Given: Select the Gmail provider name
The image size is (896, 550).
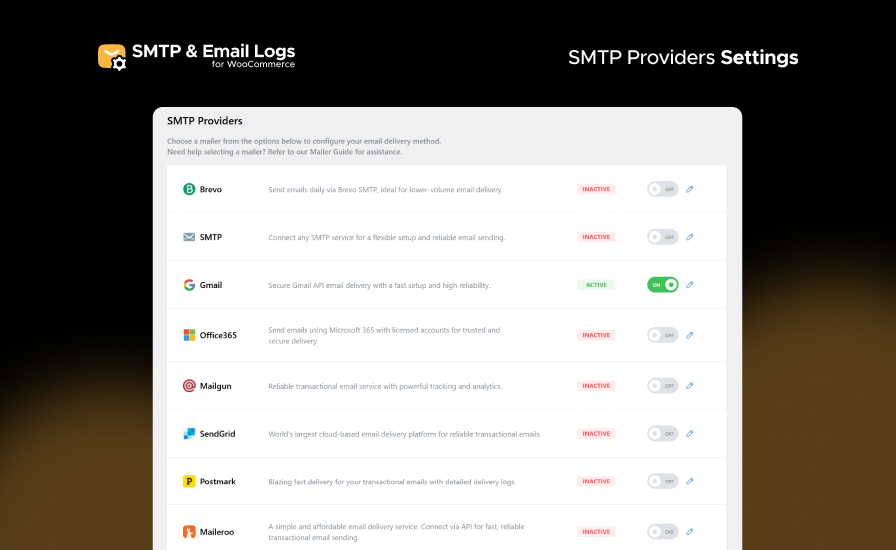Looking at the screenshot, I should (211, 285).
